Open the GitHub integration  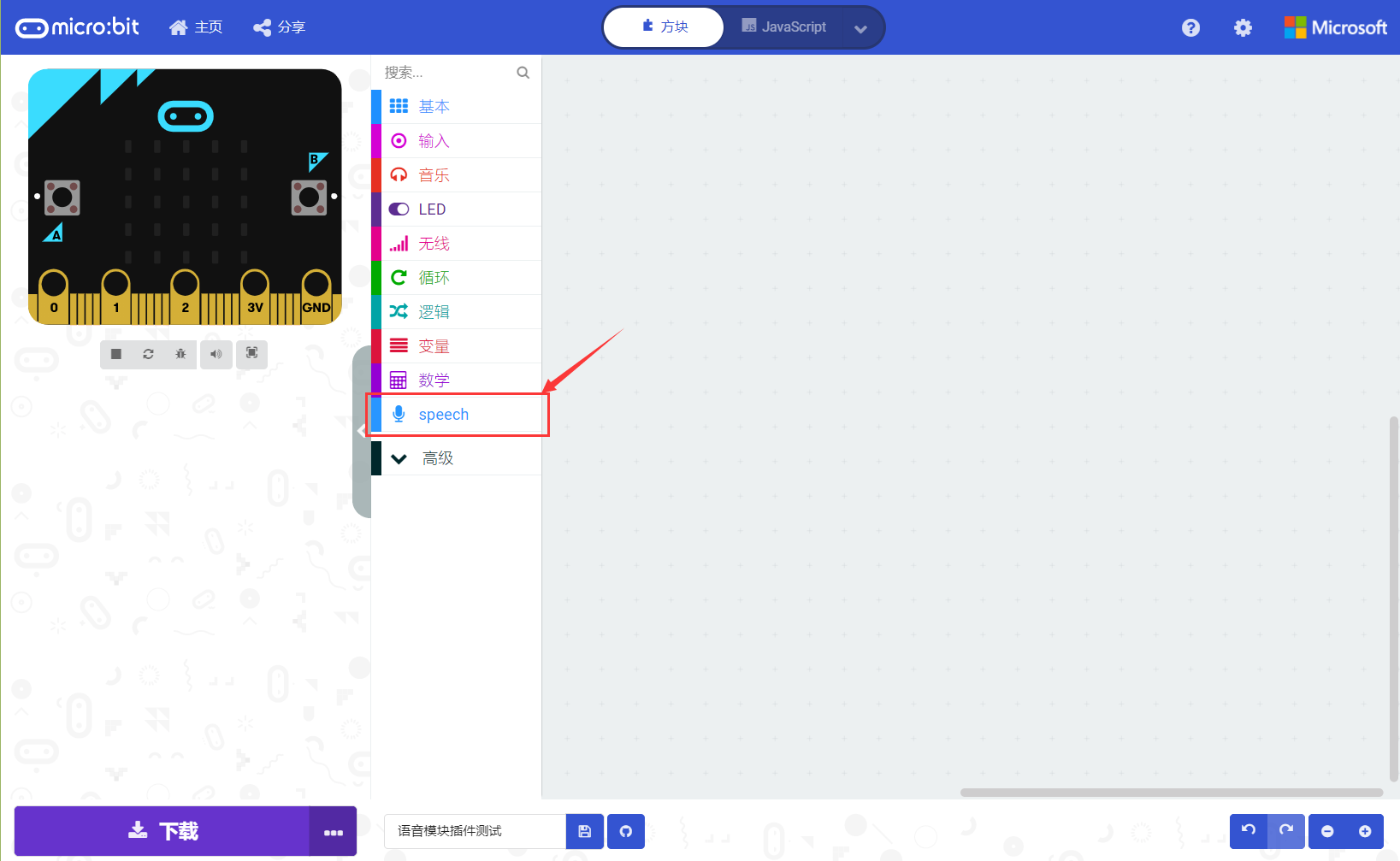coord(625,830)
